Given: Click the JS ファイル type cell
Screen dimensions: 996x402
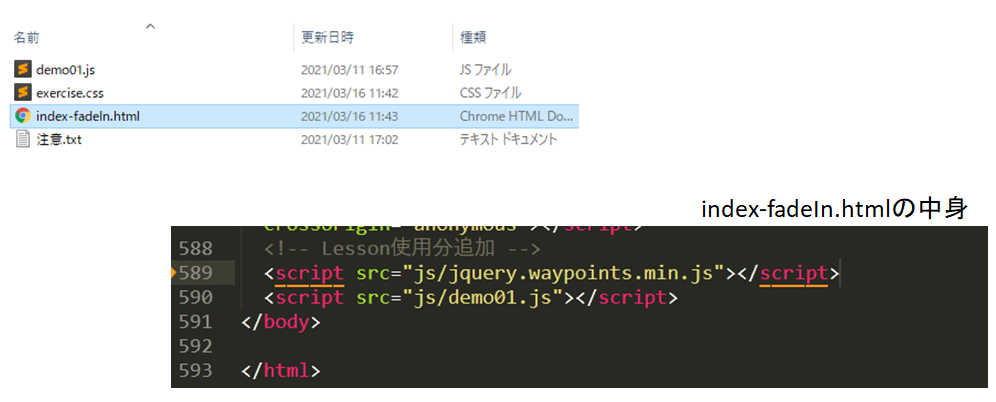Looking at the screenshot, I should (x=485, y=69).
